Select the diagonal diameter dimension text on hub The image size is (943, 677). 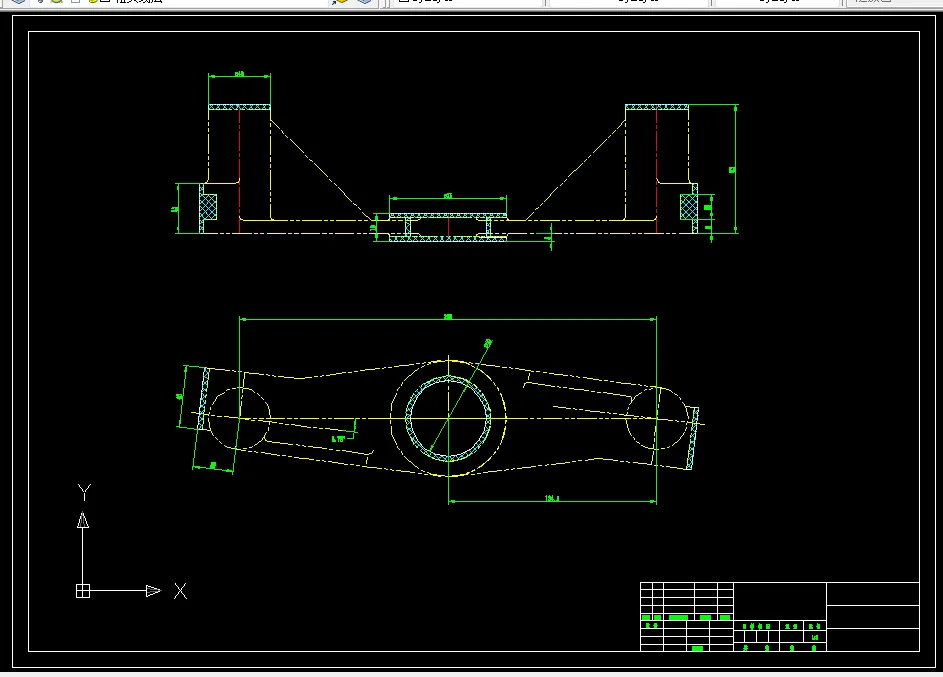[488, 343]
